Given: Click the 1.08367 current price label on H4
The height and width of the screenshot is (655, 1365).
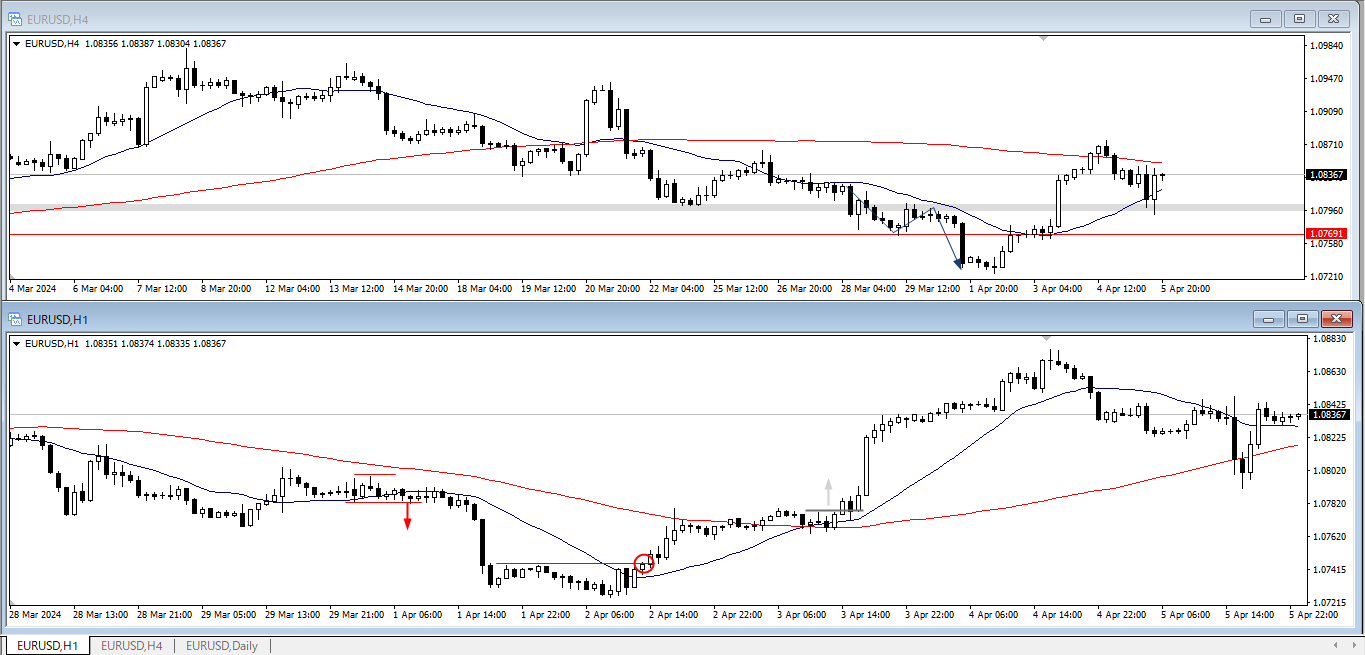Looking at the screenshot, I should pos(1327,174).
